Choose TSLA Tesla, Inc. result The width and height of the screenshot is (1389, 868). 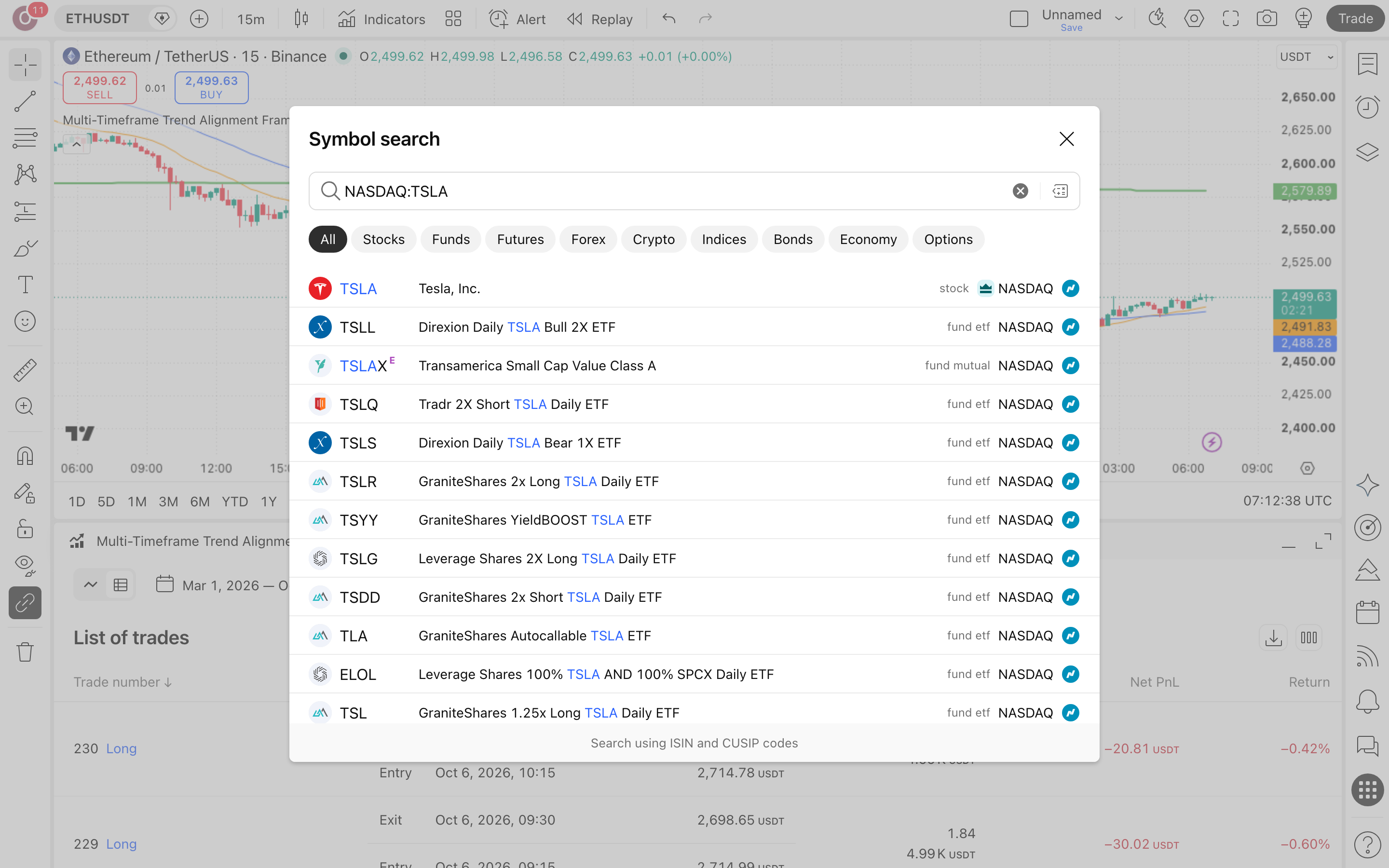point(694,288)
